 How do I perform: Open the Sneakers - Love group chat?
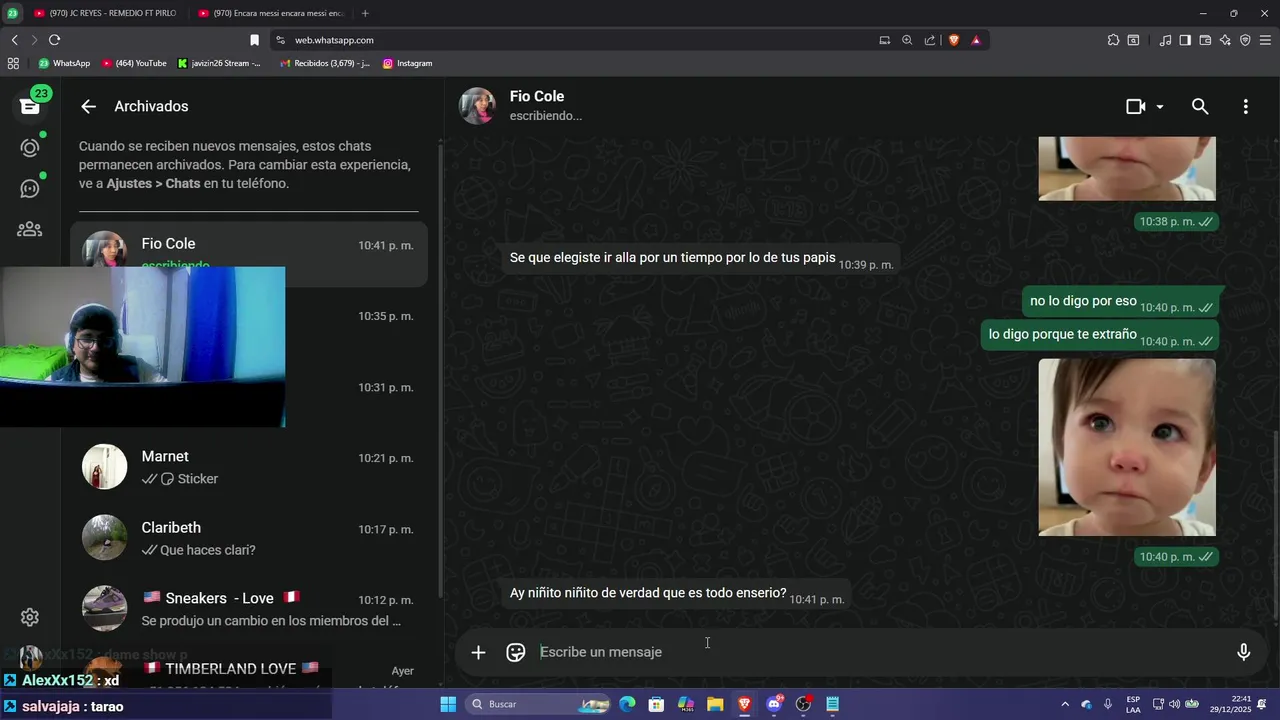(249, 609)
